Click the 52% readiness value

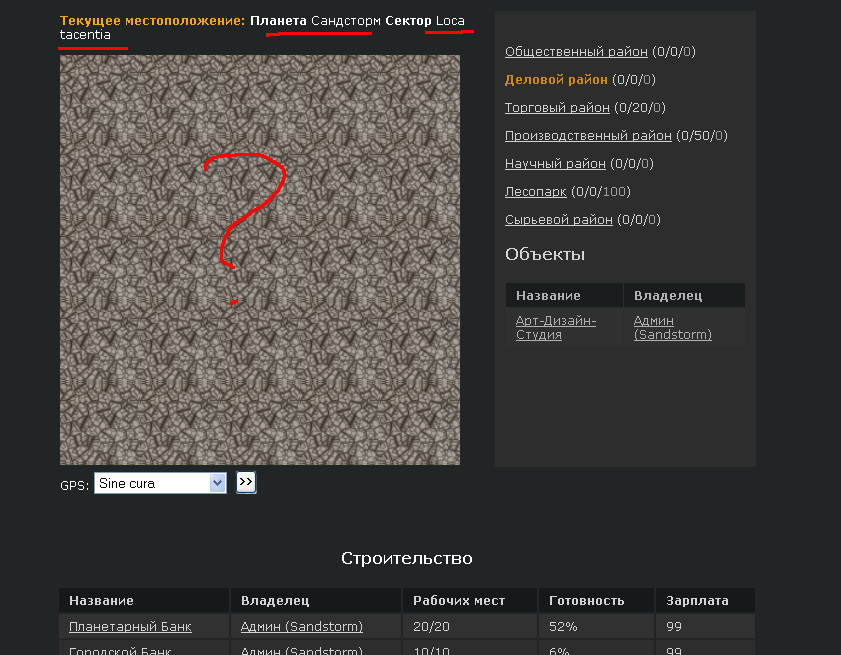coord(563,627)
